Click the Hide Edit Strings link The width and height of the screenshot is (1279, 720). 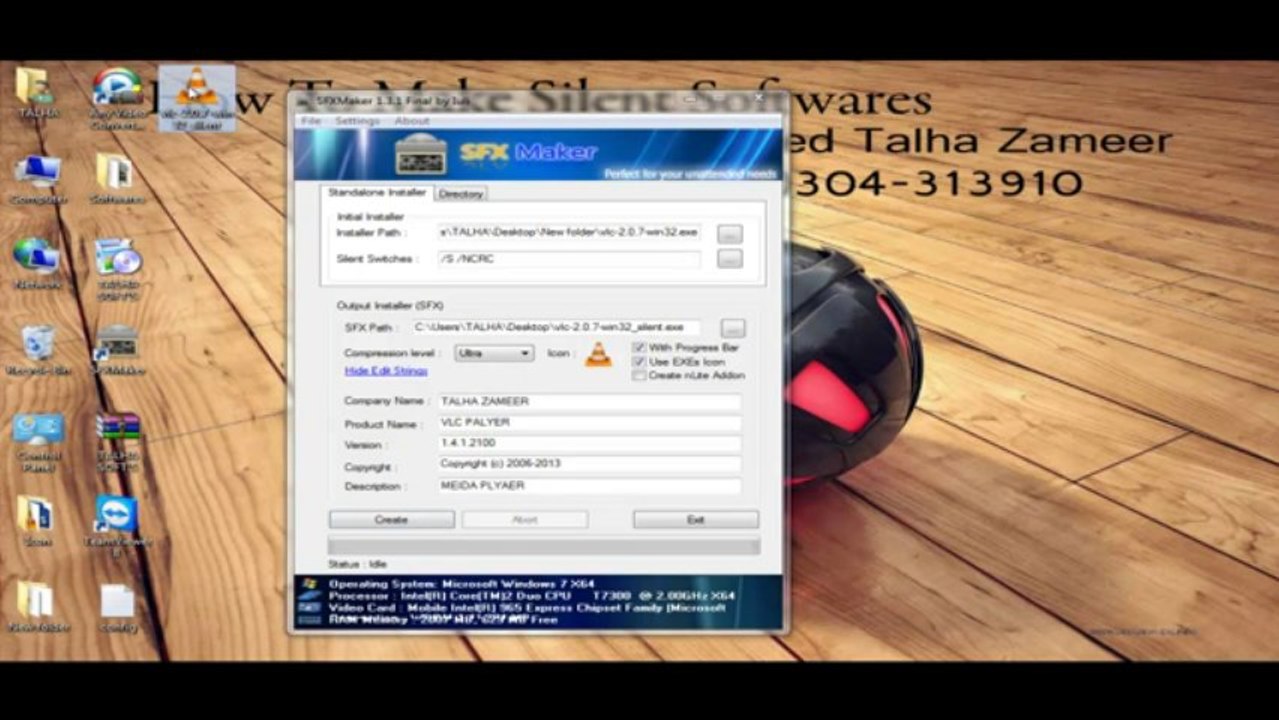click(386, 371)
